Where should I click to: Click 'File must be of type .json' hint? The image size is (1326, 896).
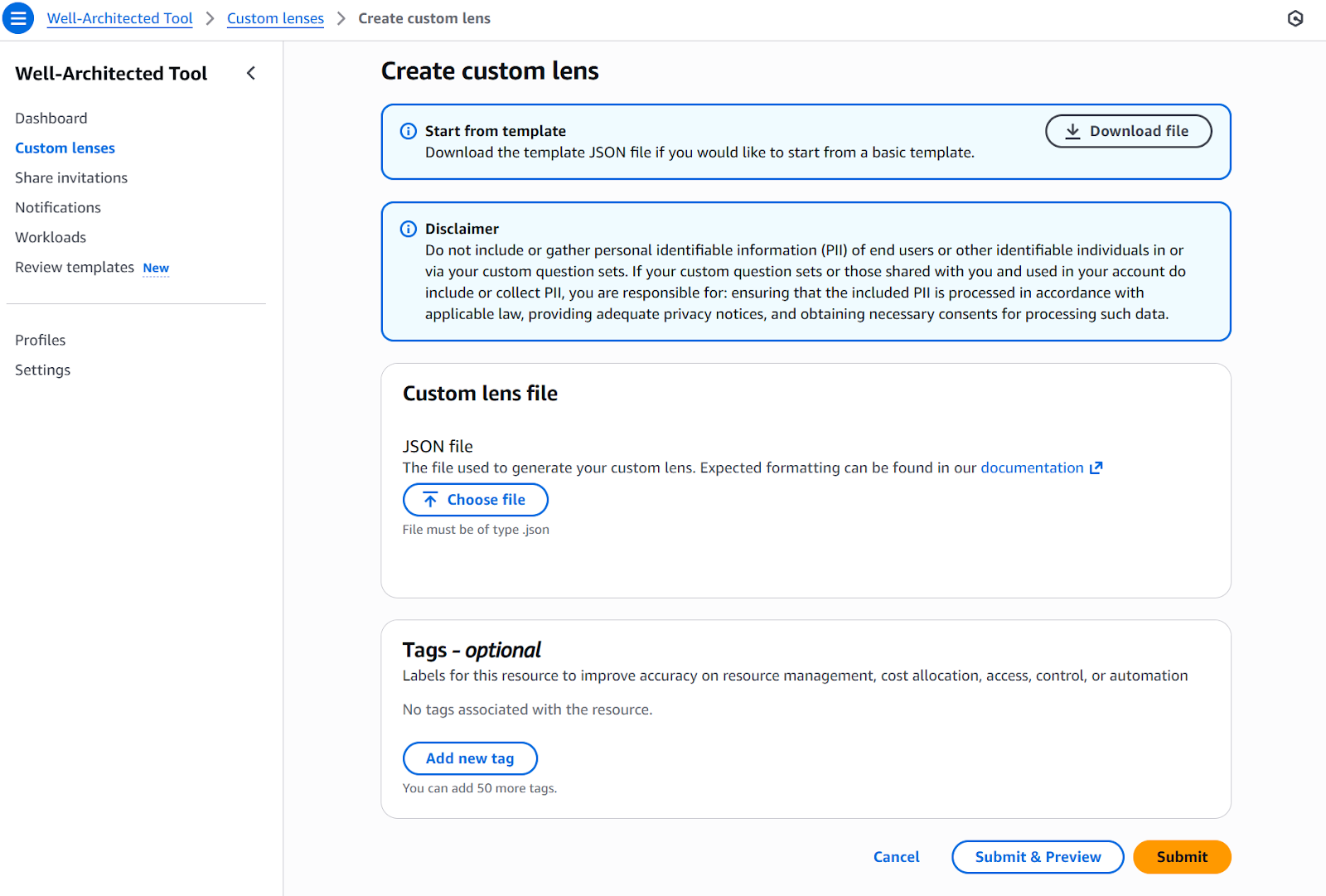476,530
